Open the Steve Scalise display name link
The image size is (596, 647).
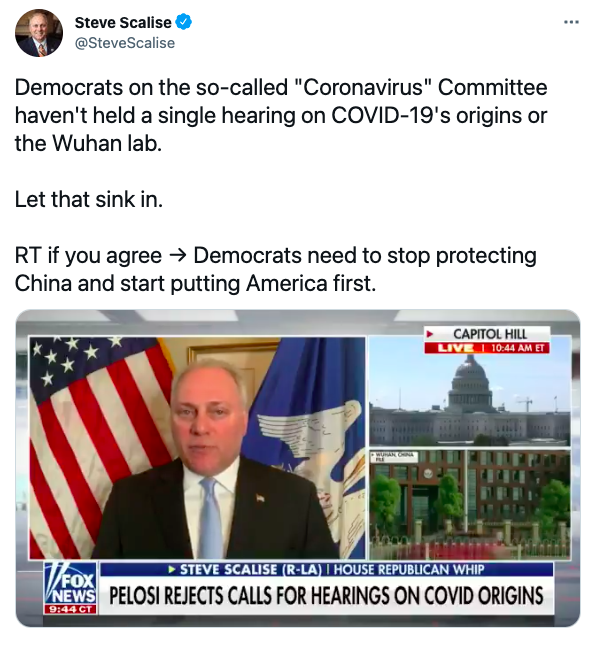[123, 22]
